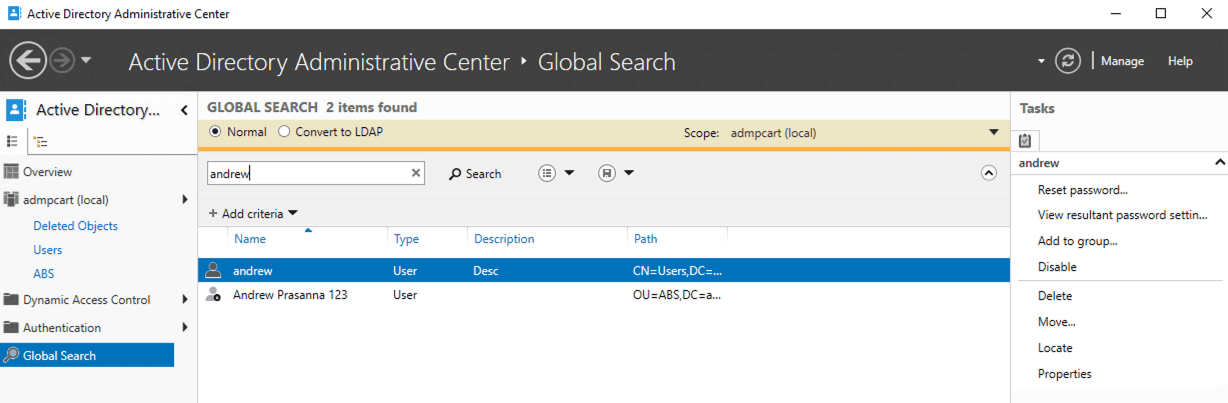Choose Disable task for andrew
1228x403 pixels.
click(x=1057, y=267)
